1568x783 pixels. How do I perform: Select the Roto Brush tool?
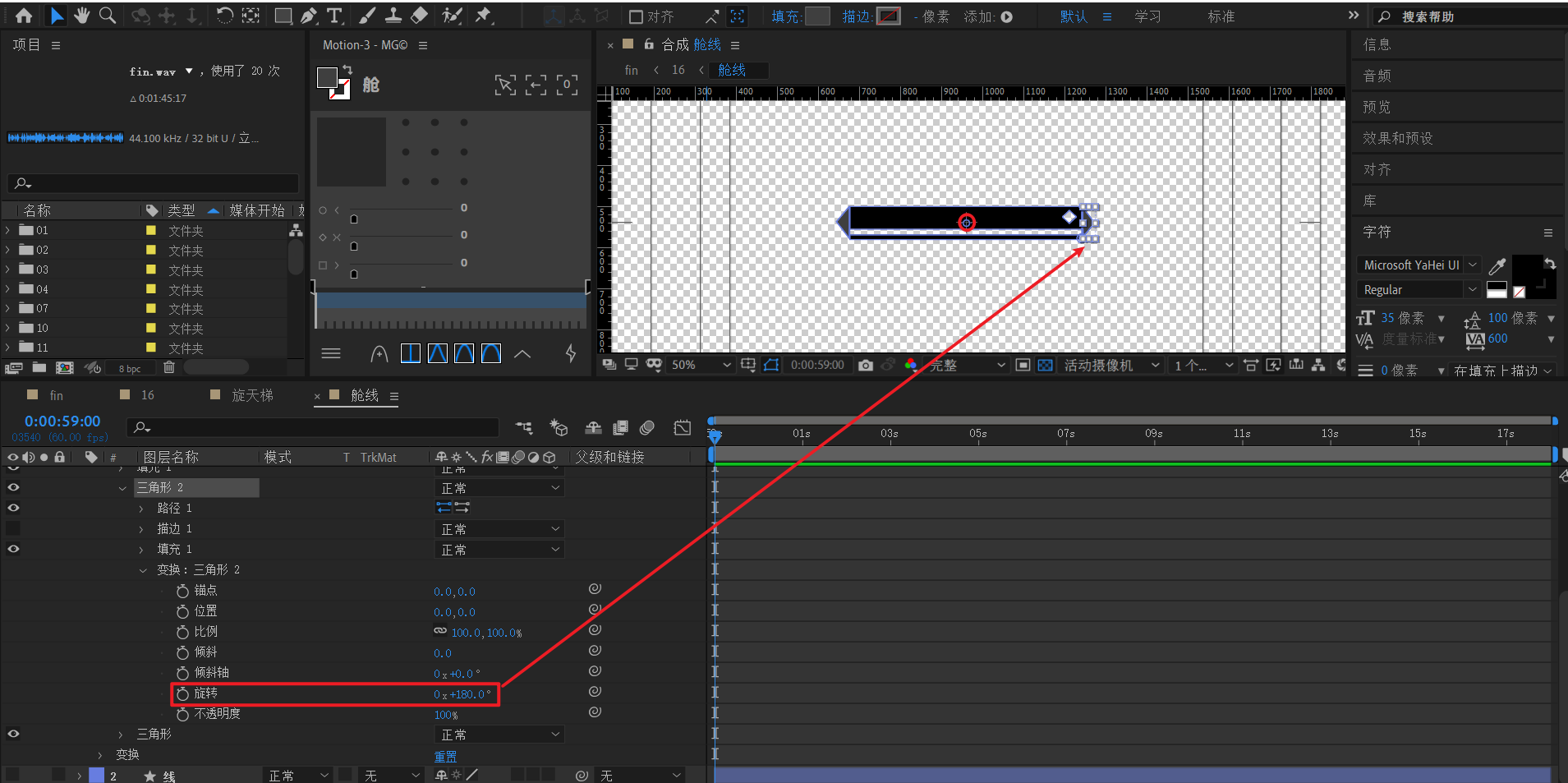tap(452, 16)
